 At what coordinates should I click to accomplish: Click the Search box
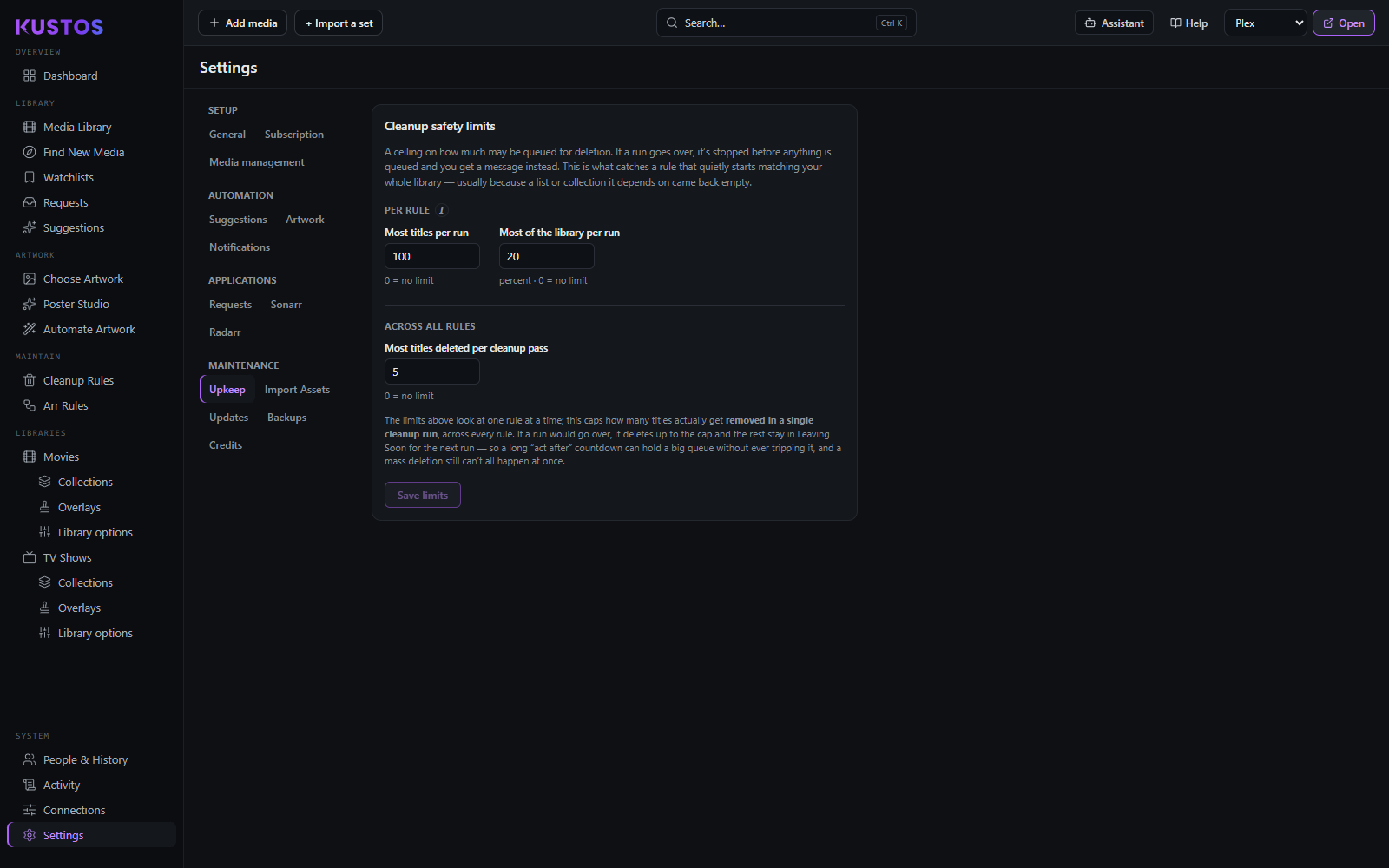point(787,23)
